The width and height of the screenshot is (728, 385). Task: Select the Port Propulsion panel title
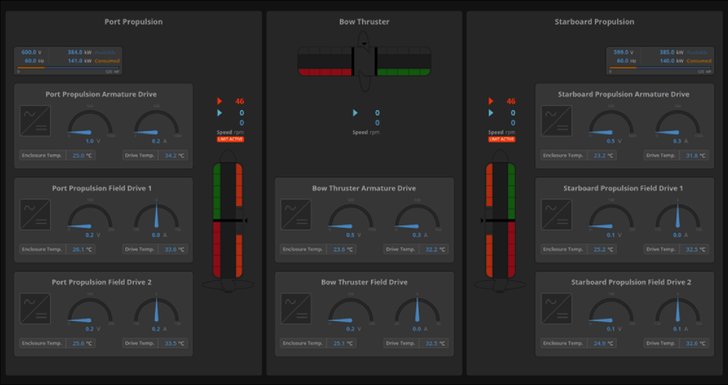[x=134, y=22]
